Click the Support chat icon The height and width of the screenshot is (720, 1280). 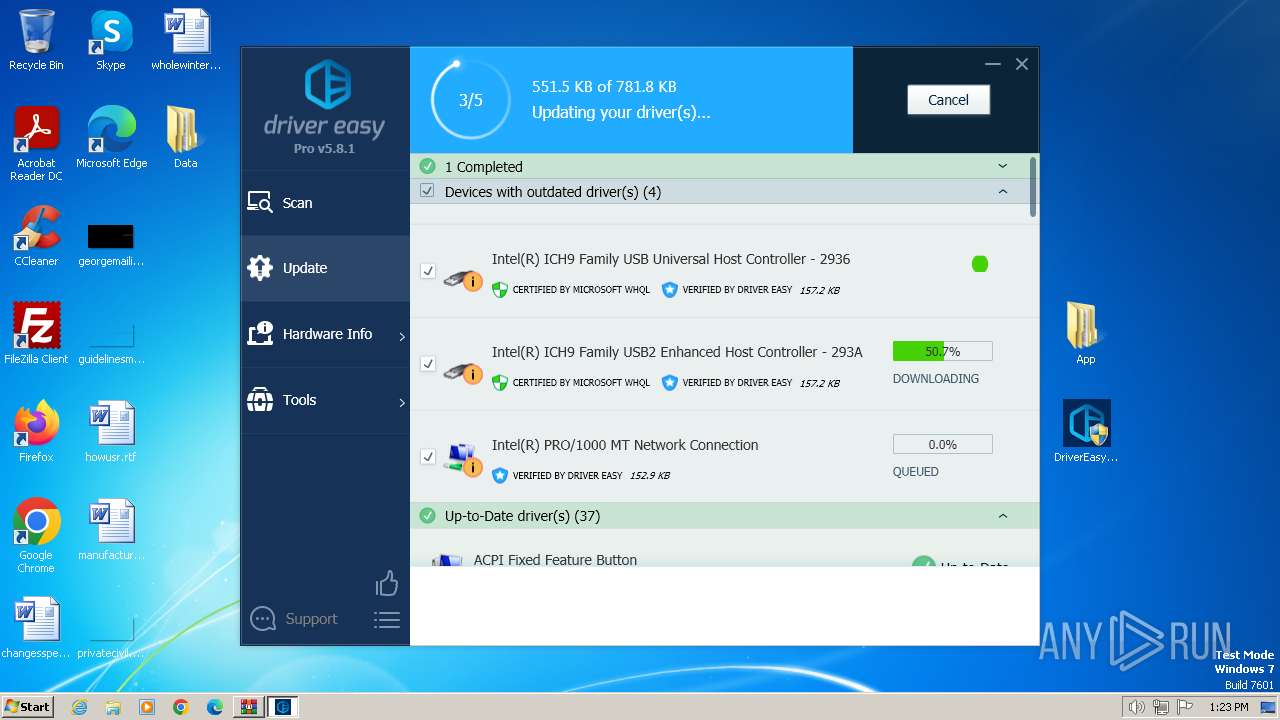[263, 619]
